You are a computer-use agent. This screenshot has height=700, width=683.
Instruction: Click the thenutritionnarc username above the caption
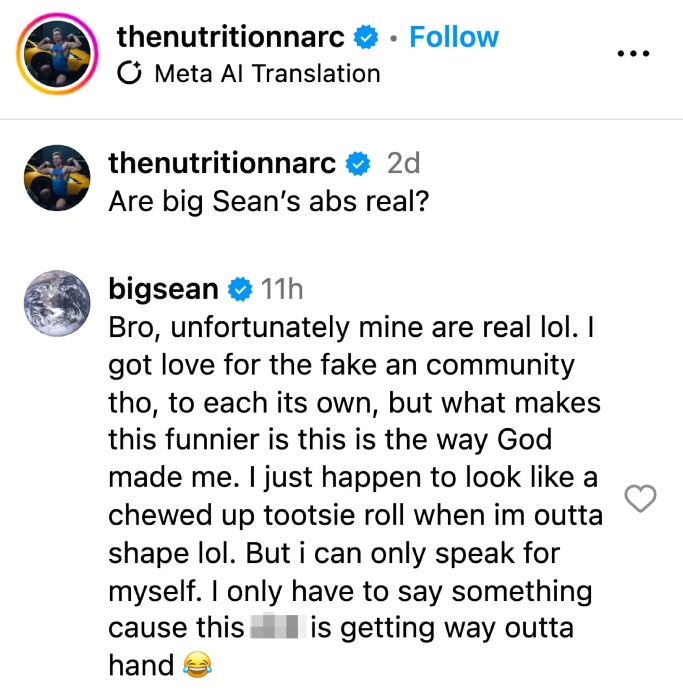221,163
